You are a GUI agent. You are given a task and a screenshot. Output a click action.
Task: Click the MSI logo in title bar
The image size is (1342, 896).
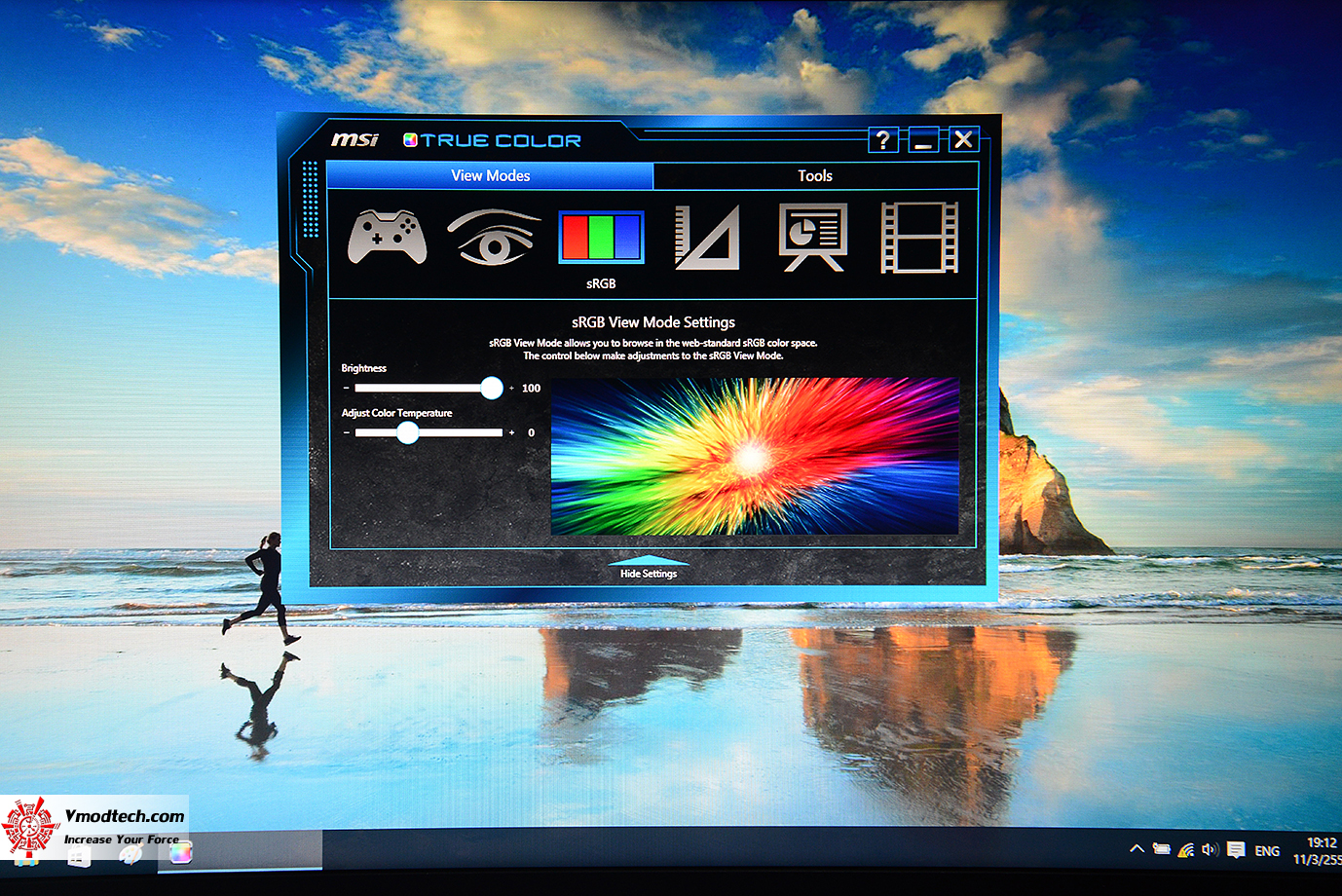click(354, 140)
